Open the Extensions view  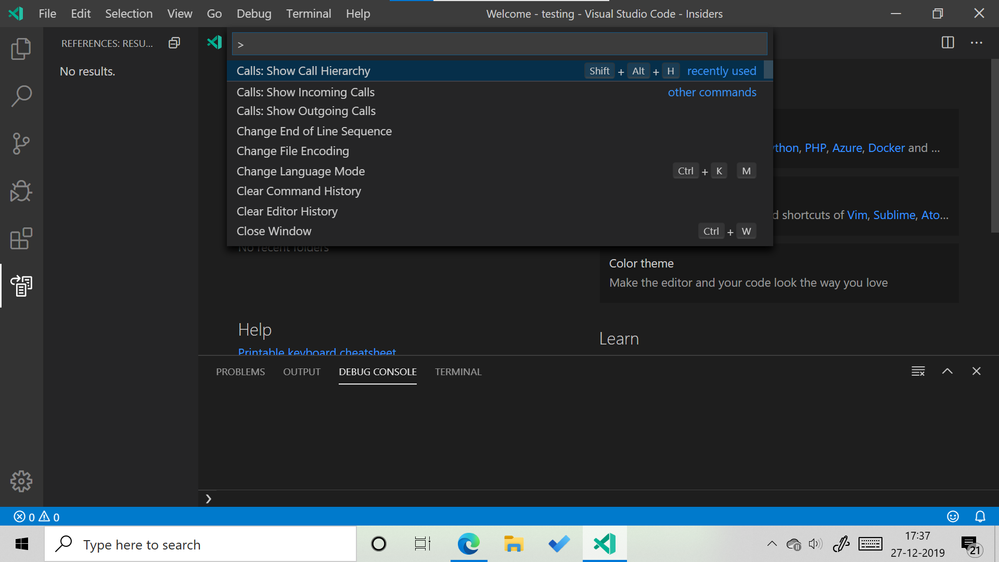tap(21, 238)
